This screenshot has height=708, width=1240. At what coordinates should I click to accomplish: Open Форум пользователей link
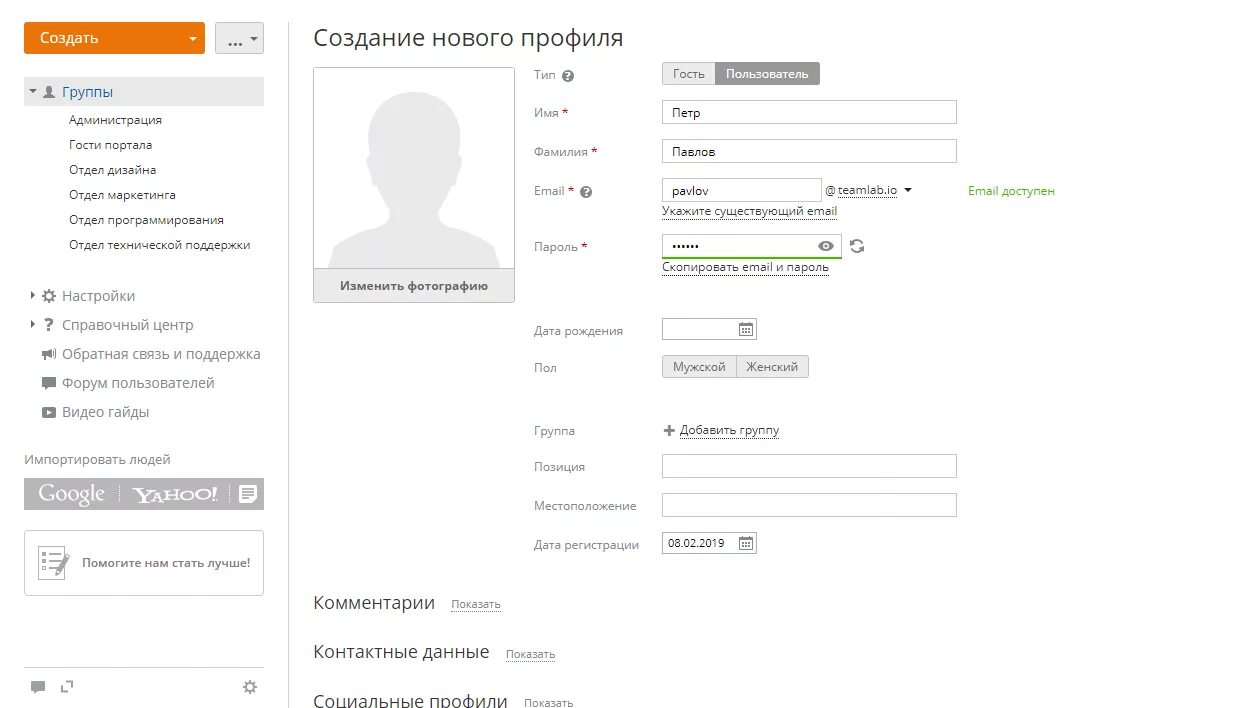coord(138,383)
